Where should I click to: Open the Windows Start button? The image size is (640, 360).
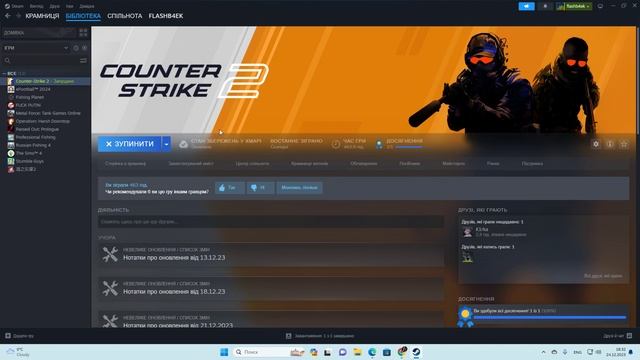point(224,352)
